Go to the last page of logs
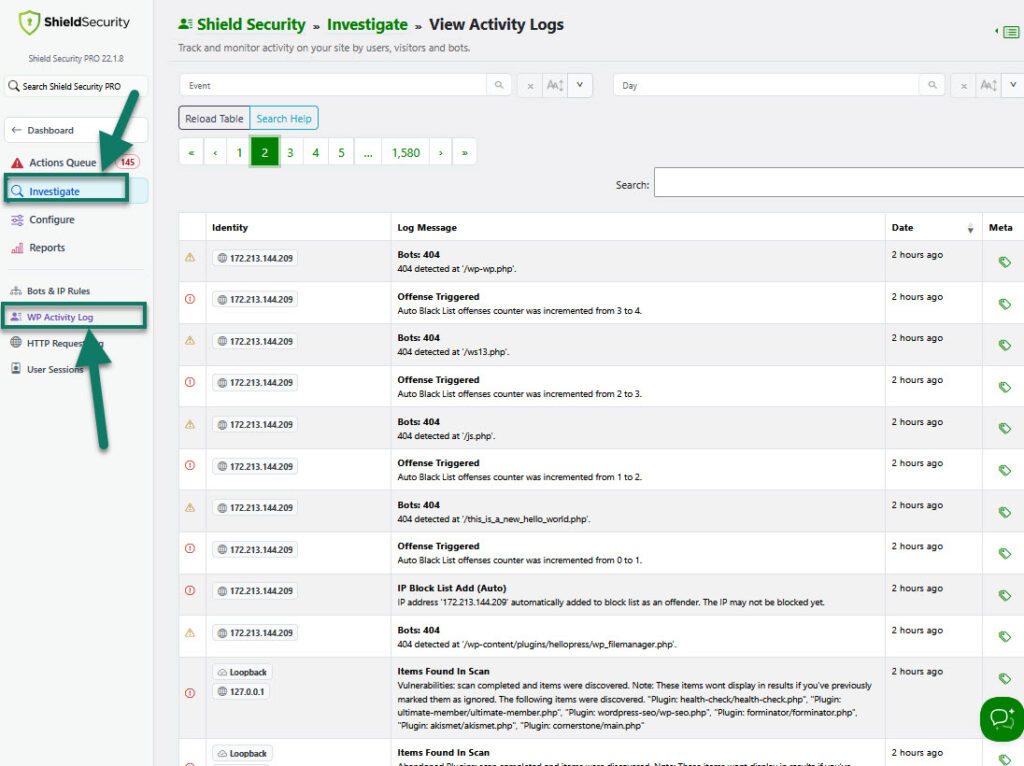1024x766 pixels. [x=464, y=153]
